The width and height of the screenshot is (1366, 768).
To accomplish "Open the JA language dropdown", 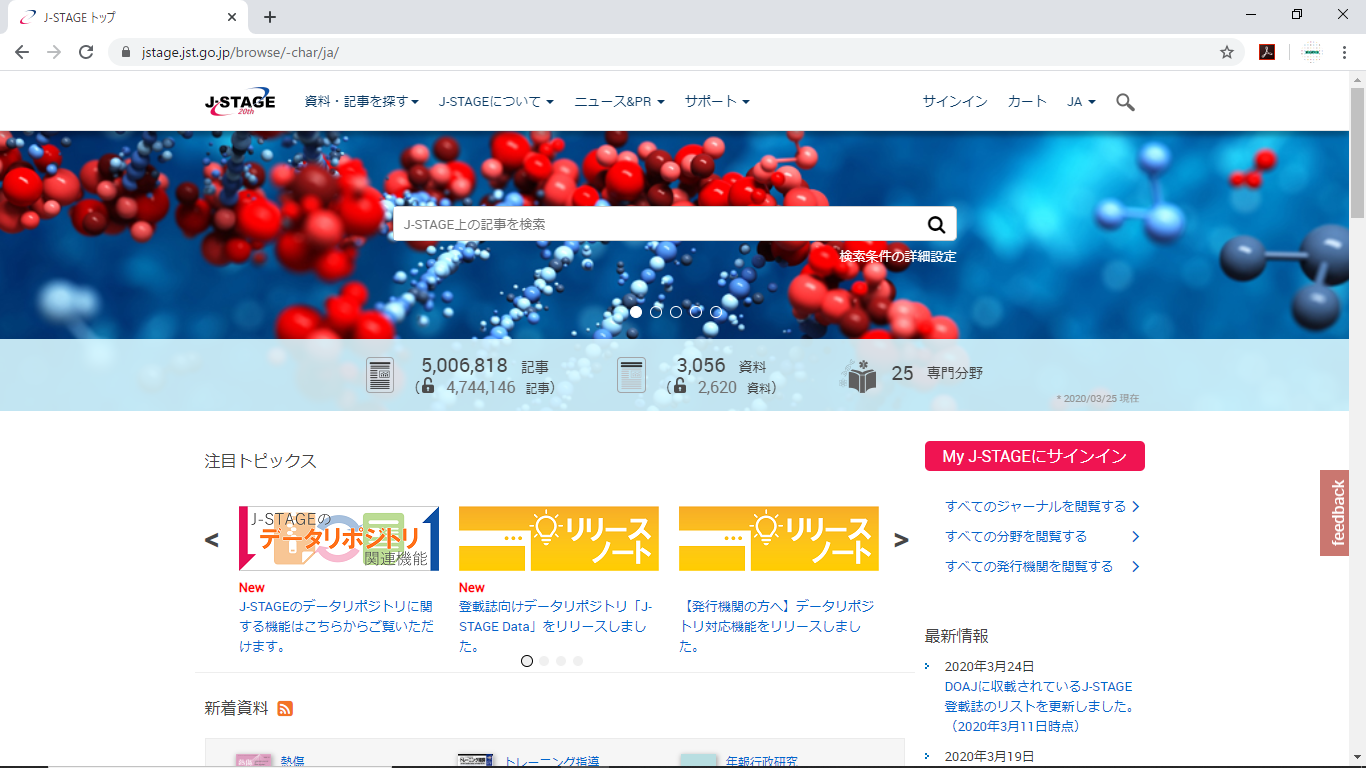I will pyautogui.click(x=1081, y=102).
